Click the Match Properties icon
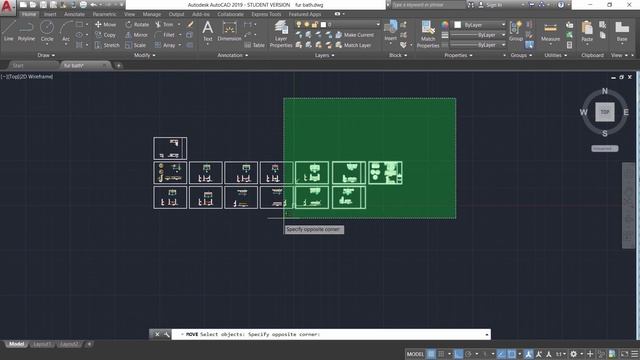This screenshot has width=640, height=360. [428, 34]
